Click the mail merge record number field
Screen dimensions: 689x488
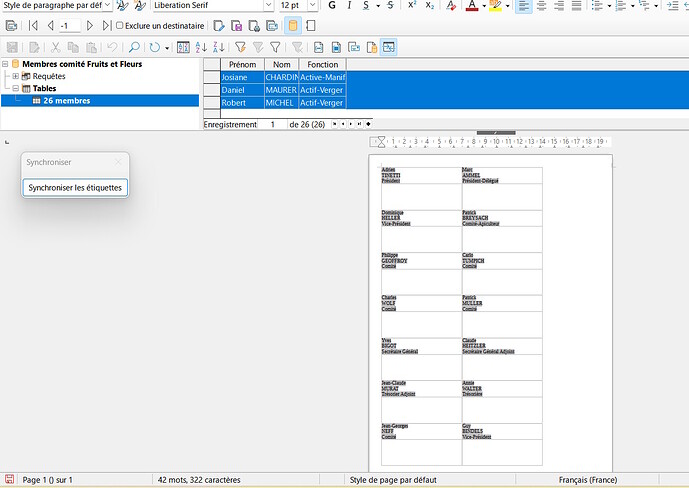tap(69, 26)
